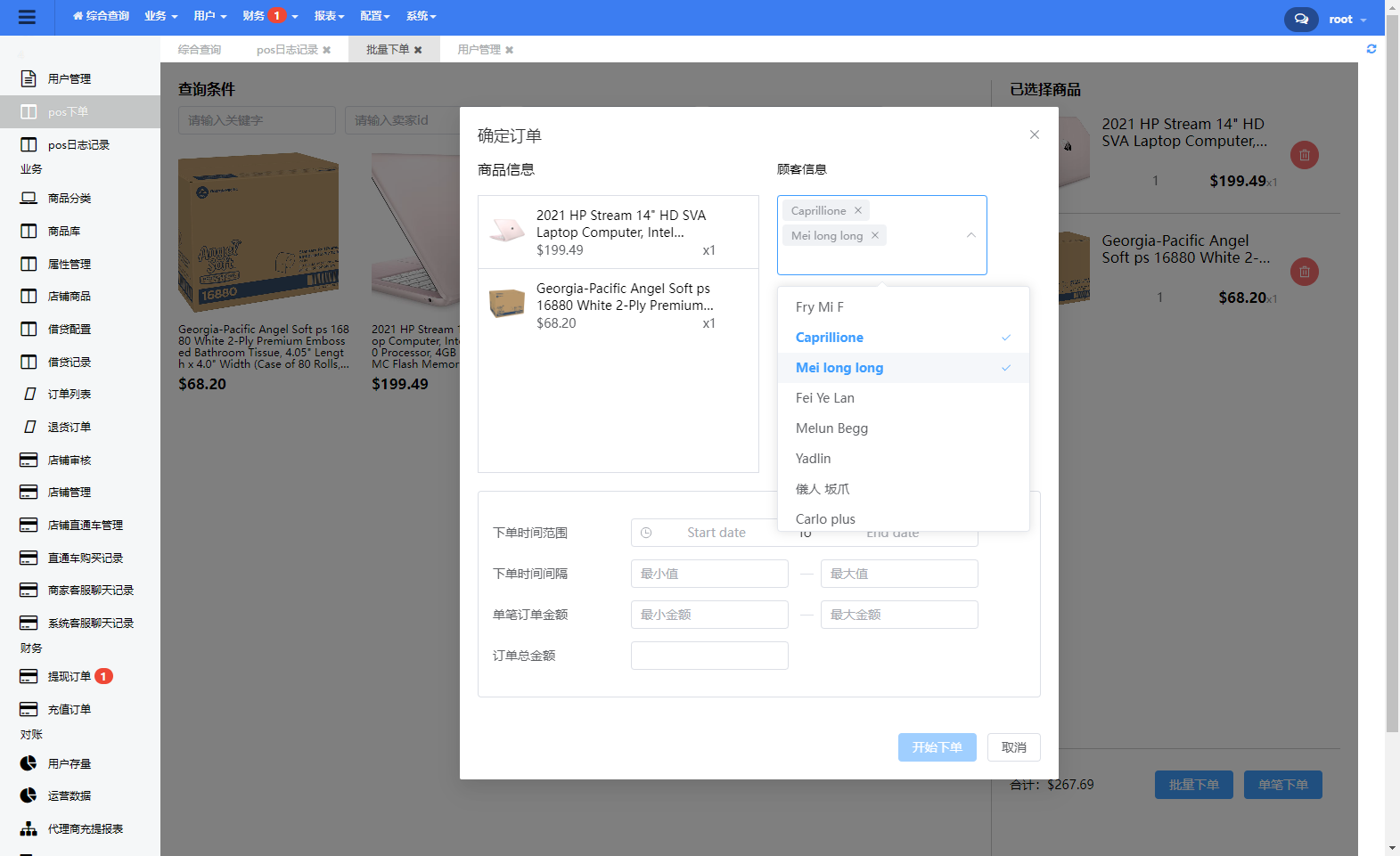1400x856 pixels.
Task: Open 运营数据 in the sidebar
Action: coord(80,795)
